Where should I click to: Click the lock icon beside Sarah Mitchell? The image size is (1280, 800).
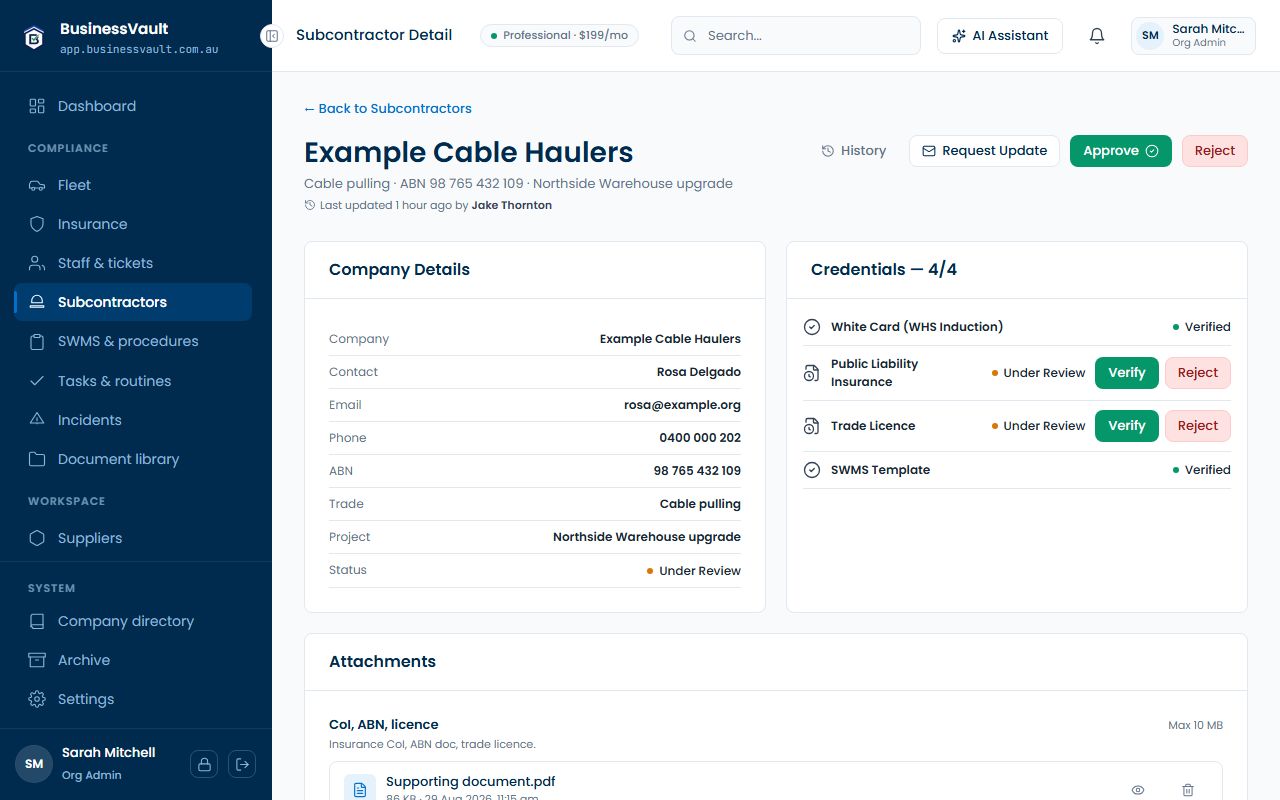204,764
